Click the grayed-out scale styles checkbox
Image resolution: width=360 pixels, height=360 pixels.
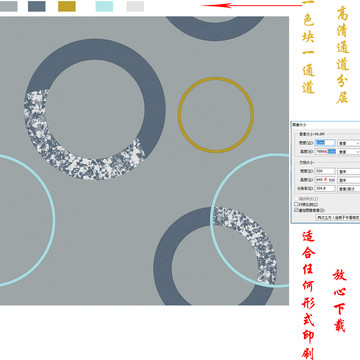pos(296,199)
